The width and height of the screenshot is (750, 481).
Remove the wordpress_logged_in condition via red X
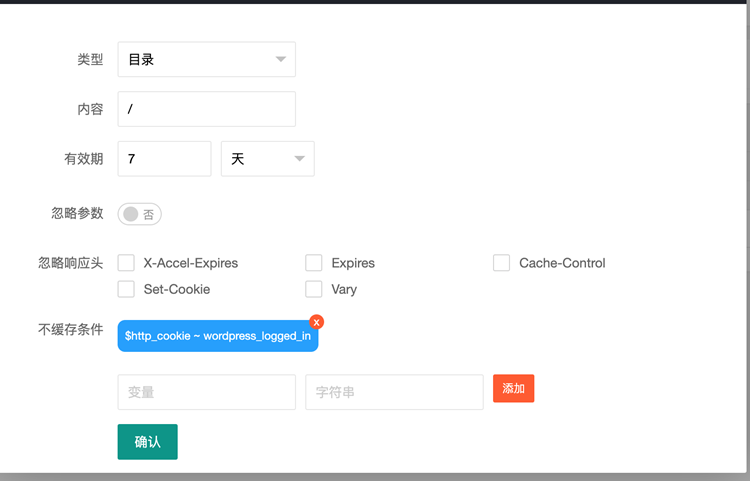317,322
